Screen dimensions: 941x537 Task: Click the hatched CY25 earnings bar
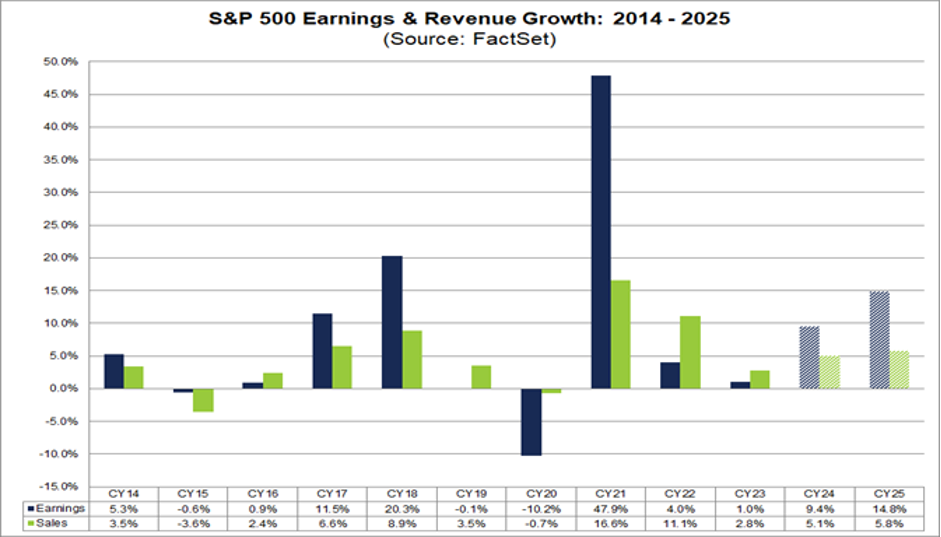pyautogui.click(x=879, y=340)
